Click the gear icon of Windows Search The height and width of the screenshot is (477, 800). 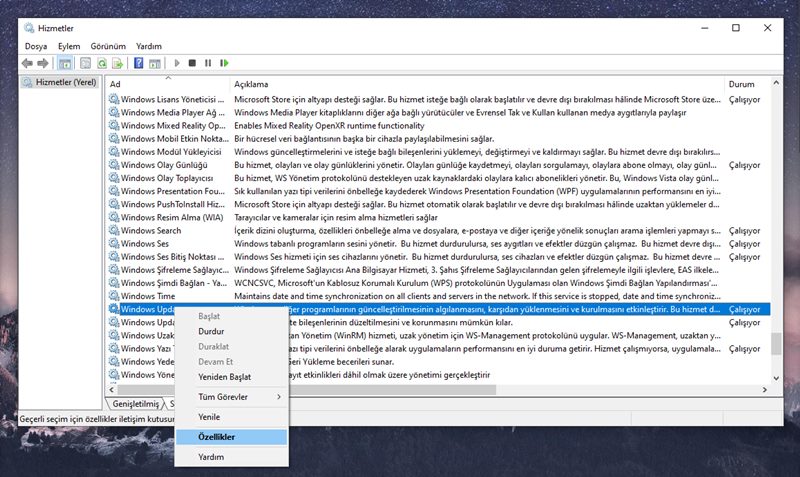tap(114, 231)
